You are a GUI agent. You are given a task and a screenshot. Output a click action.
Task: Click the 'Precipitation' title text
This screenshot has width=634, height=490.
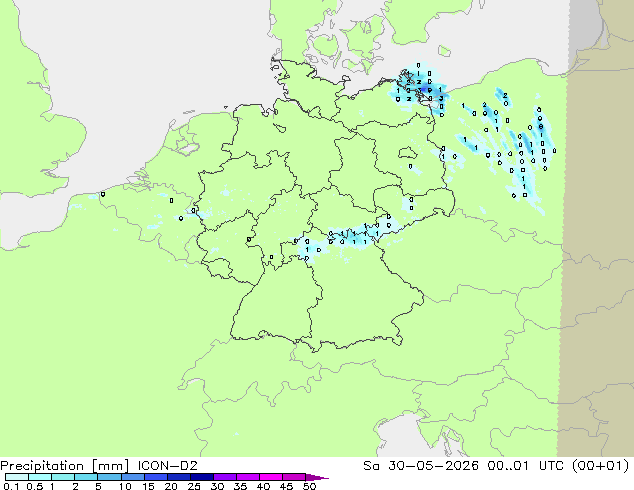click(42, 466)
